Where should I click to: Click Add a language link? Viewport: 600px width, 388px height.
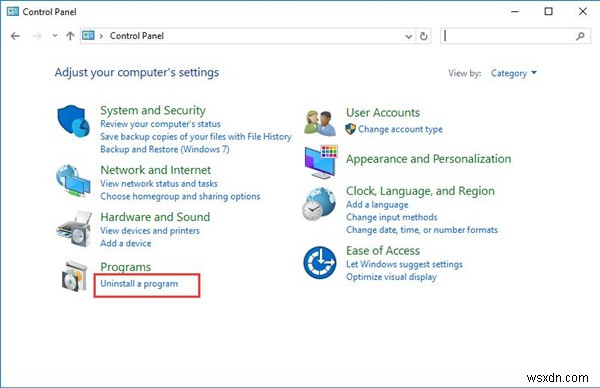click(377, 205)
